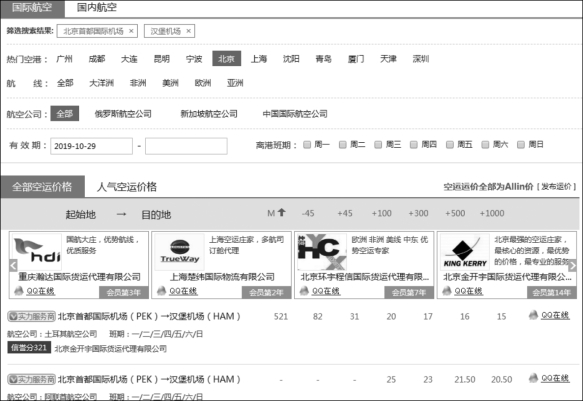Check the 周一 departure day box
Screen dimensions: 583x401
(x=307, y=145)
